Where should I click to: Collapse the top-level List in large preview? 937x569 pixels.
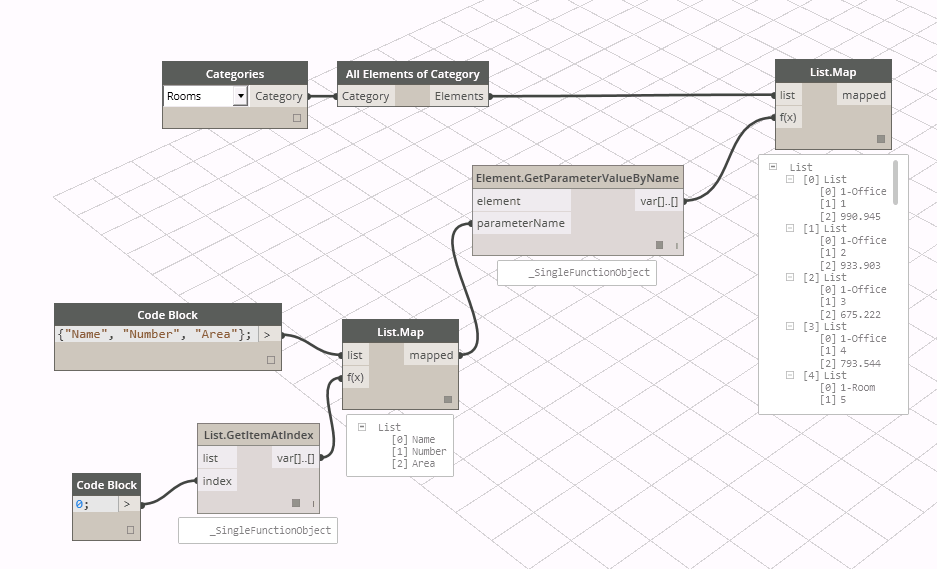click(x=773, y=167)
